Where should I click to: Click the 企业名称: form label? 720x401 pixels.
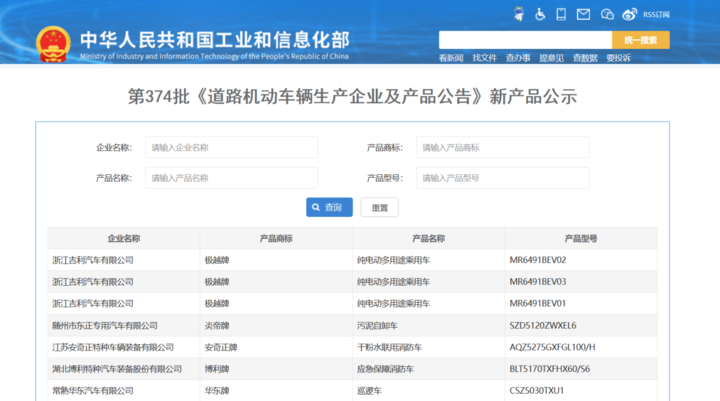[114, 147]
